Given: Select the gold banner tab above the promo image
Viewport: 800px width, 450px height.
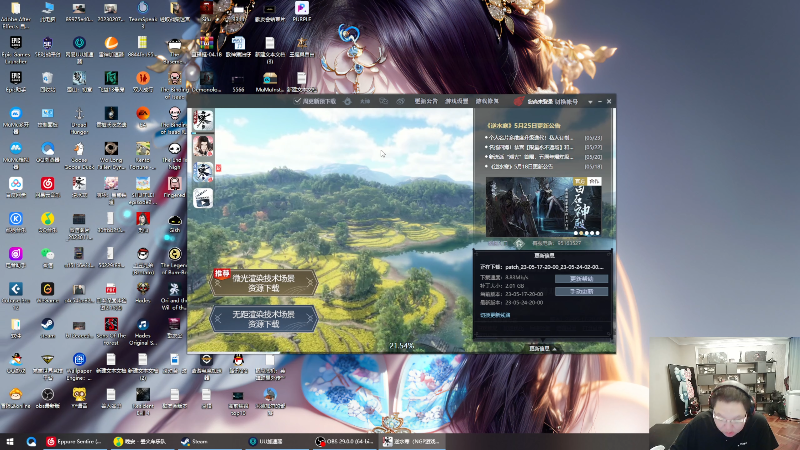Looking at the screenshot, I should (x=580, y=182).
